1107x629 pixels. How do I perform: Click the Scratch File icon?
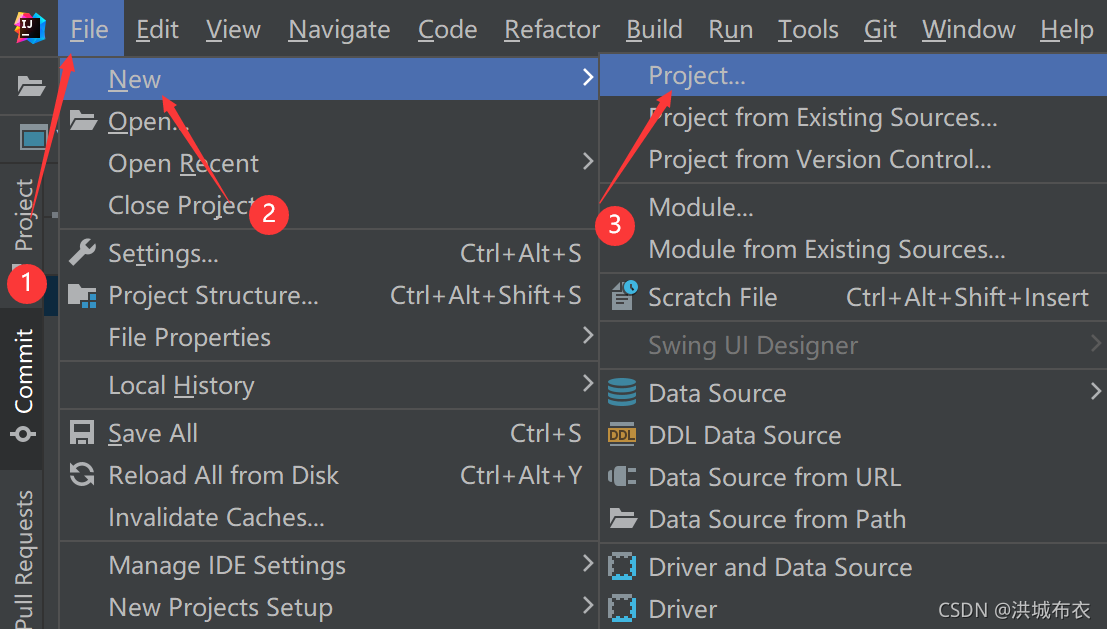tap(623, 297)
